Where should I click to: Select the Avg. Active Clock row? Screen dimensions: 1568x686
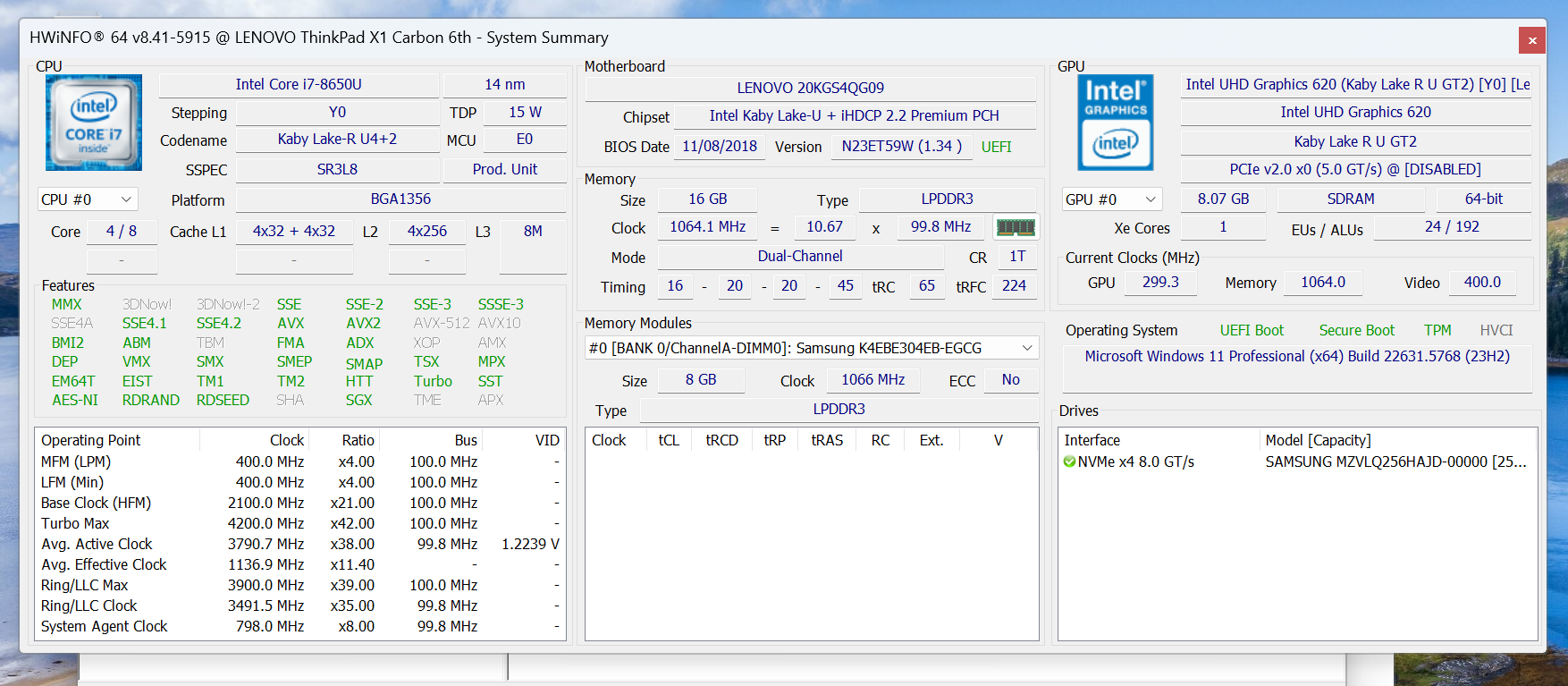(300, 544)
